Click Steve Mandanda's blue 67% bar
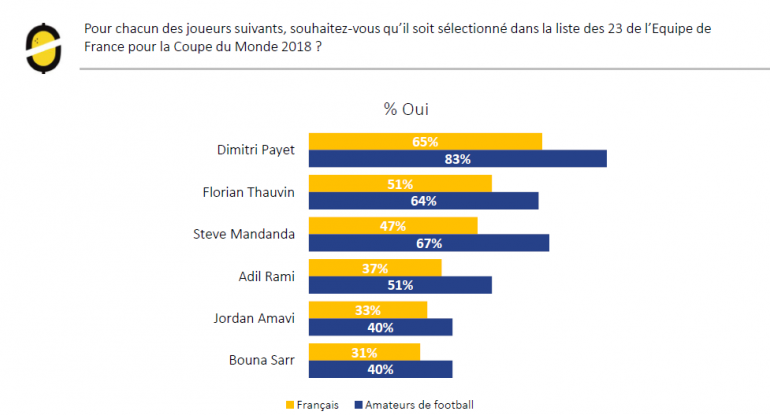 tap(428, 243)
